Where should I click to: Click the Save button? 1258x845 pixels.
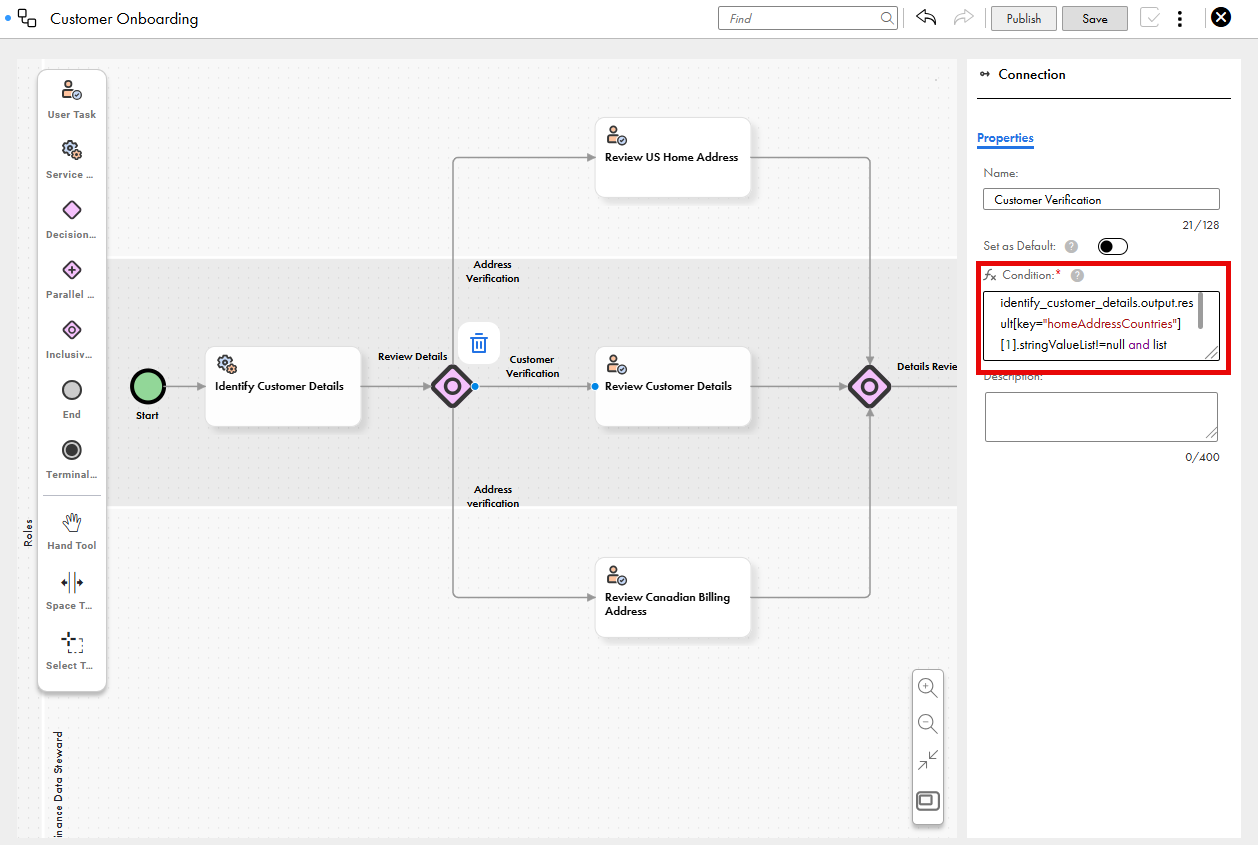click(x=1095, y=18)
